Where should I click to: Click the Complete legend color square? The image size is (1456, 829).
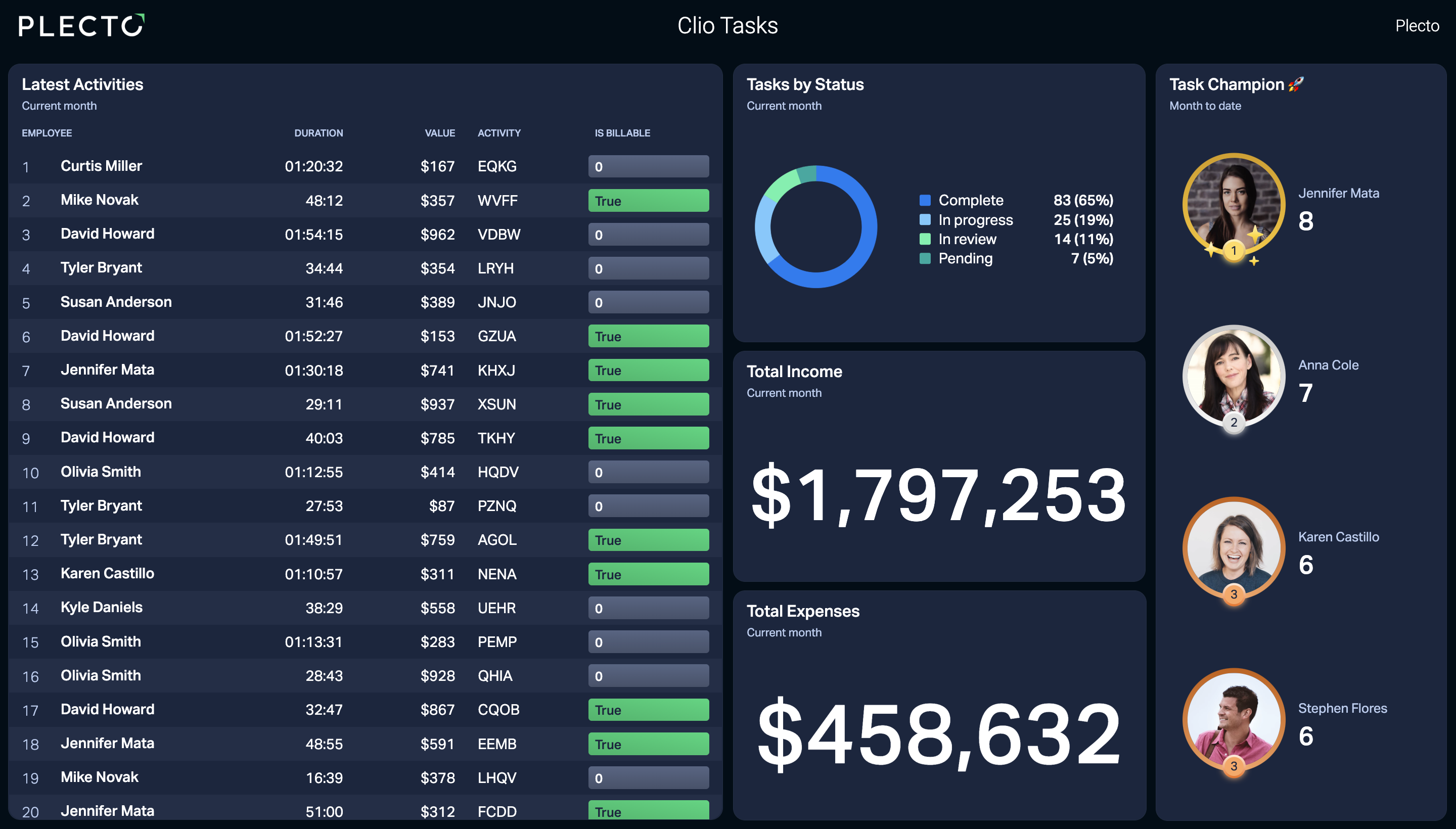(x=925, y=200)
